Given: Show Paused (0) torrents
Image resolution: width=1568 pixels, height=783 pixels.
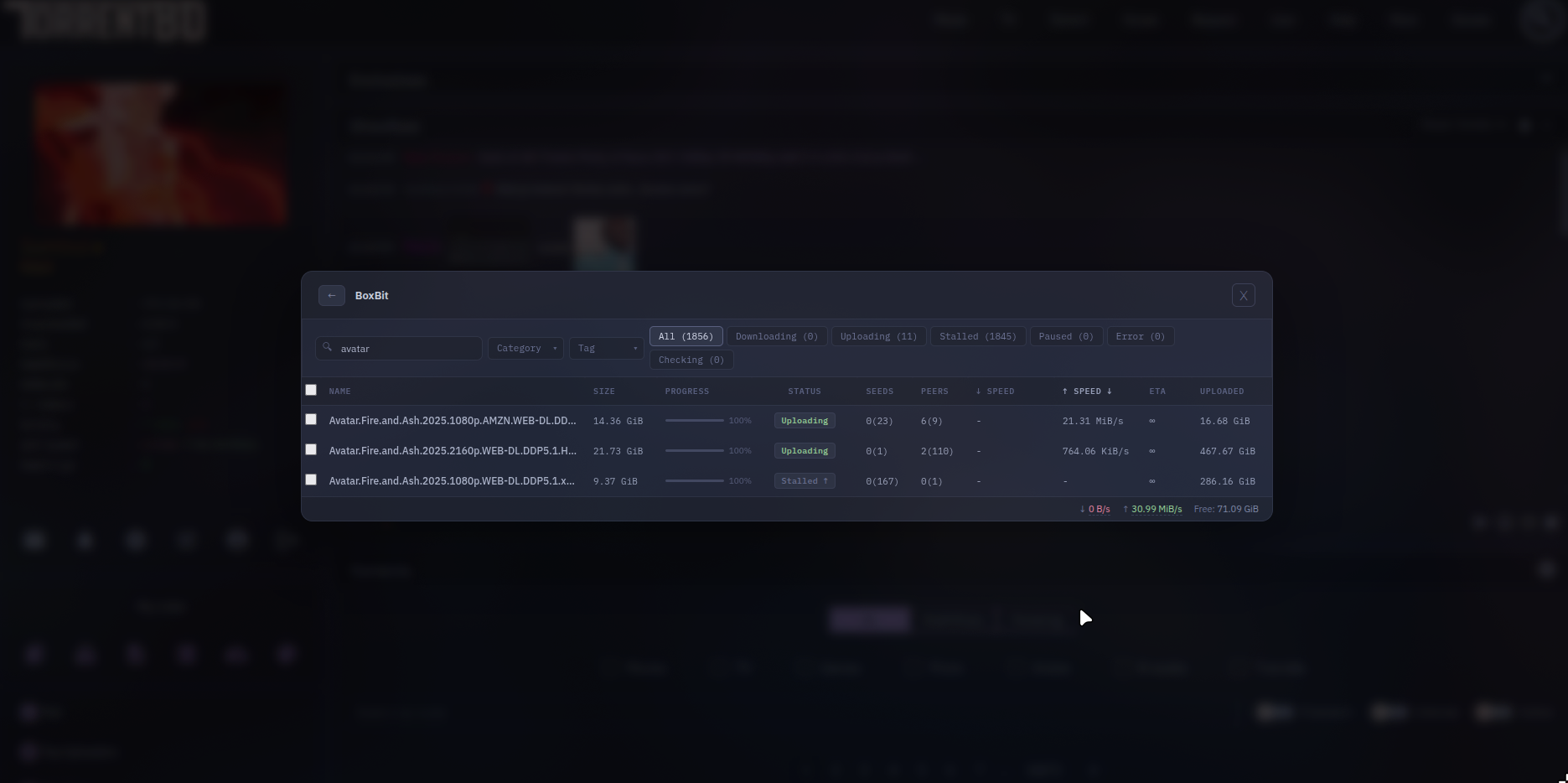Looking at the screenshot, I should tap(1066, 336).
